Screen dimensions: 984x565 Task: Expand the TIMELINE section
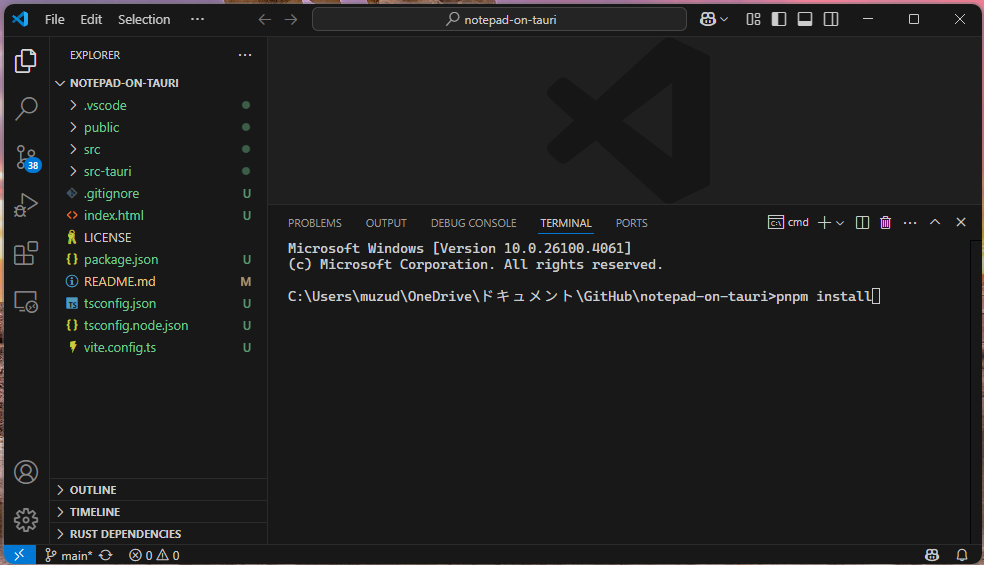point(158,512)
